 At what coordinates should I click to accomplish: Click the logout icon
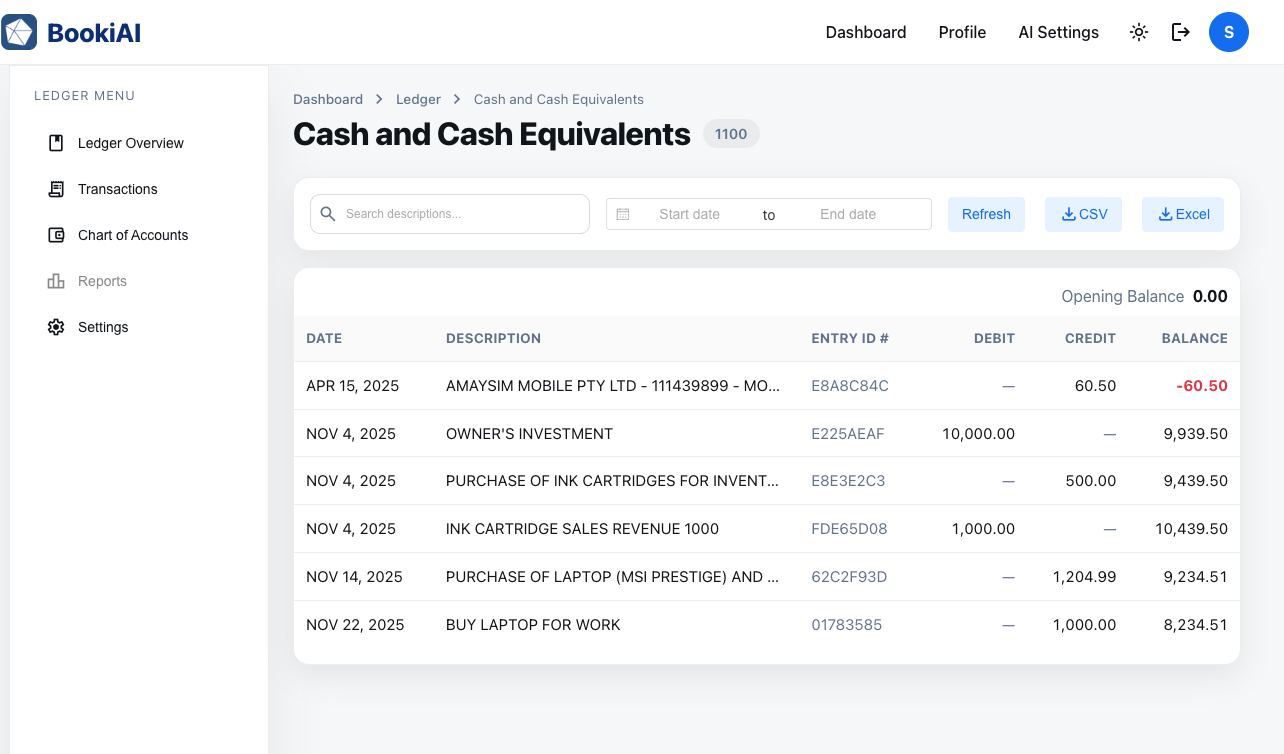[x=1181, y=31]
